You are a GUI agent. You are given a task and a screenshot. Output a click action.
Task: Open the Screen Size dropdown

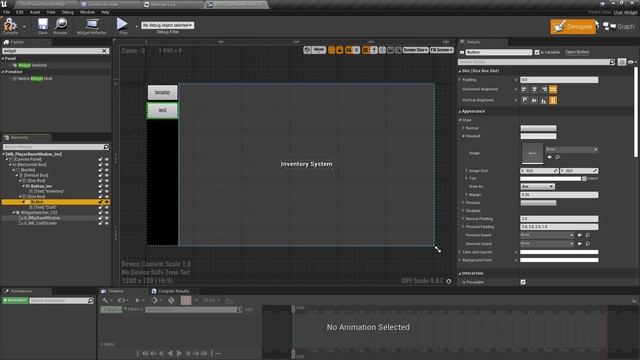click(x=416, y=50)
